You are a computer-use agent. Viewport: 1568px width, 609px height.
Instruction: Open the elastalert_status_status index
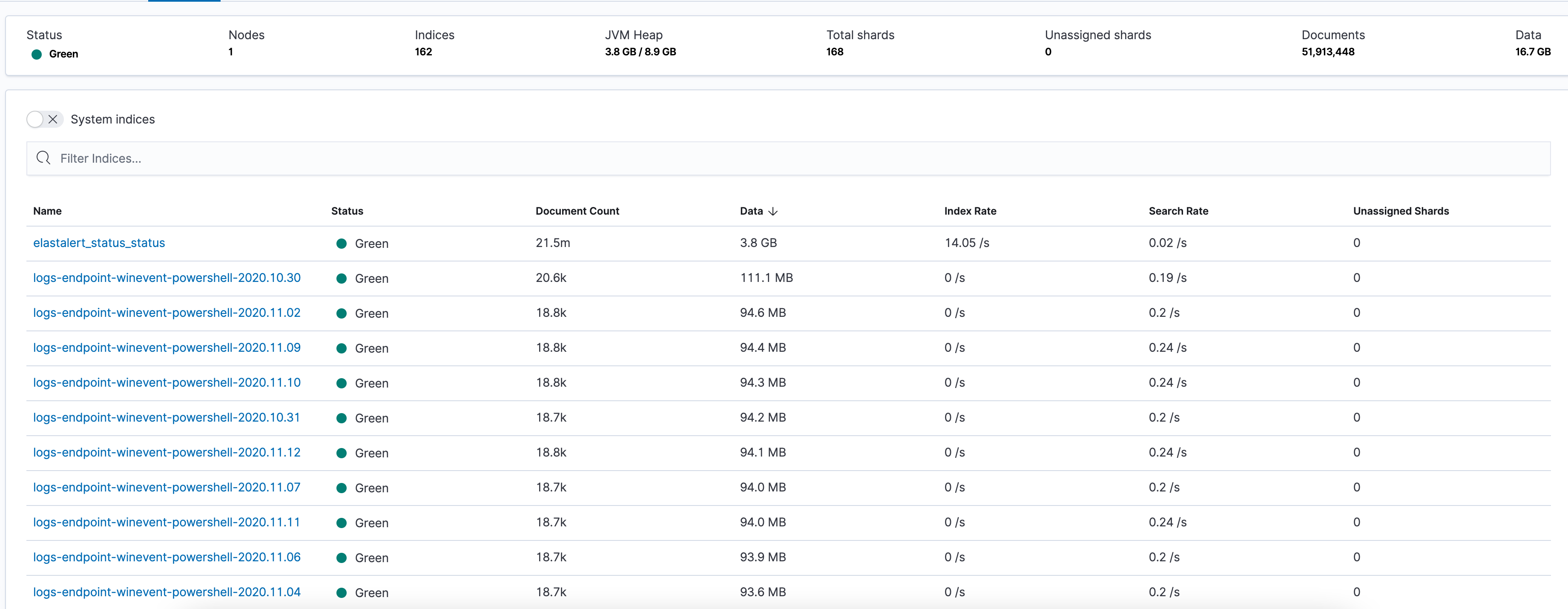pos(99,242)
